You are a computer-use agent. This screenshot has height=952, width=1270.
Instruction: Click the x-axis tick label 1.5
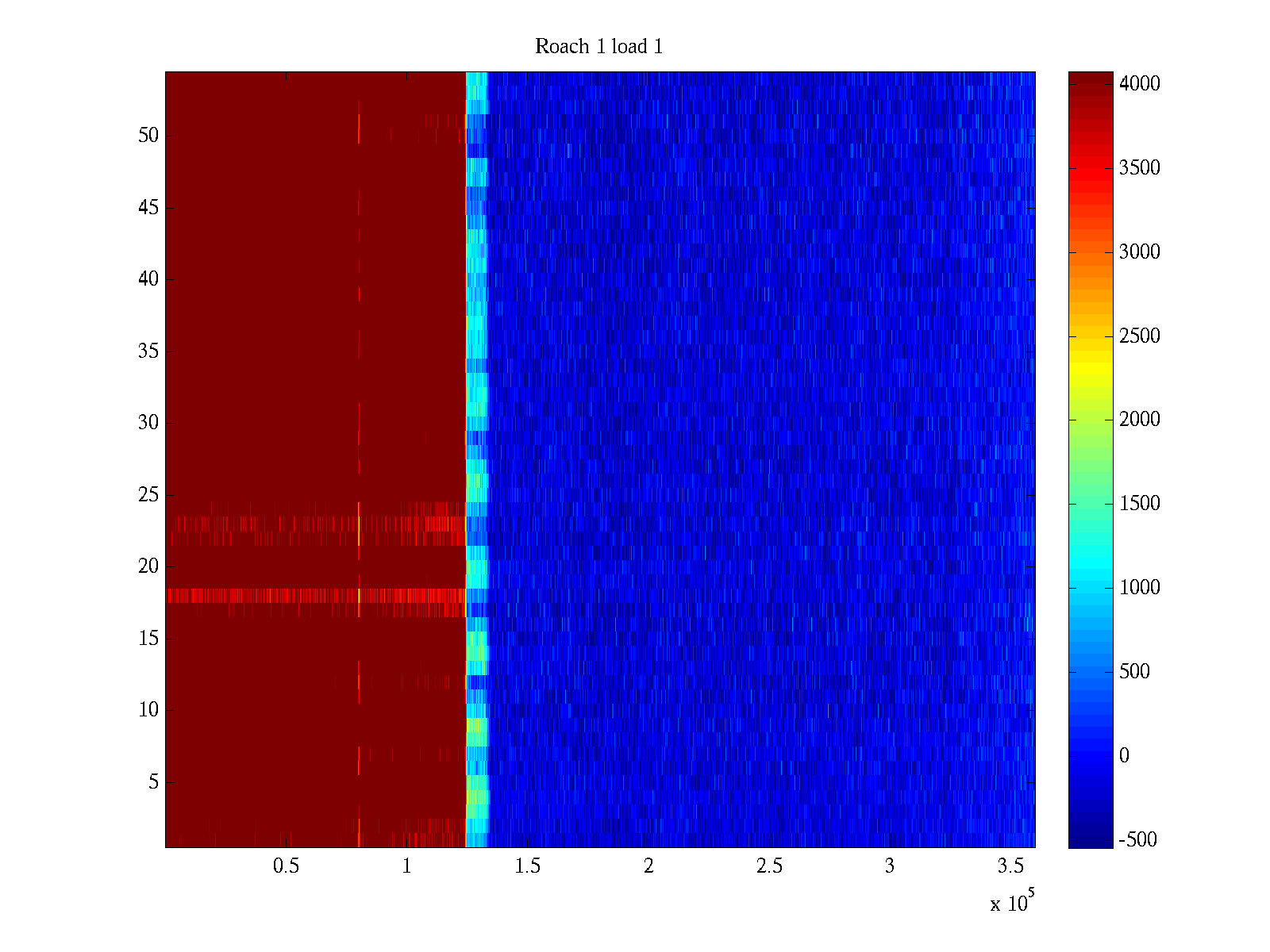click(528, 866)
